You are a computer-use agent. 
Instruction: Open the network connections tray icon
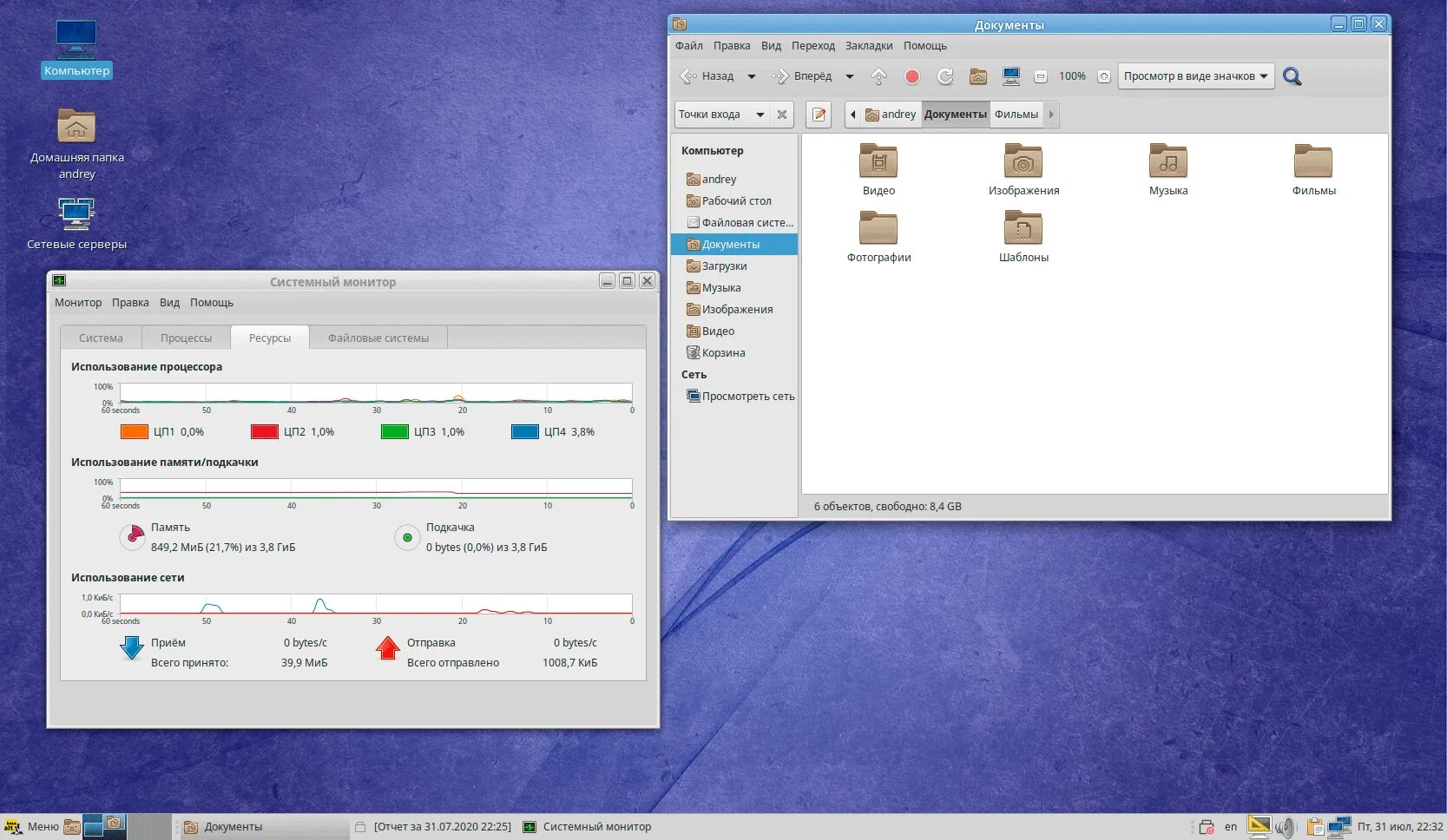(1340, 827)
